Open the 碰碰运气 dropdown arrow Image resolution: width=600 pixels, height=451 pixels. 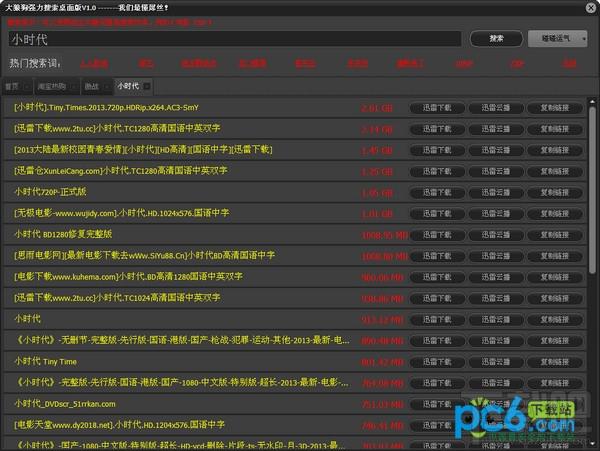[584, 39]
